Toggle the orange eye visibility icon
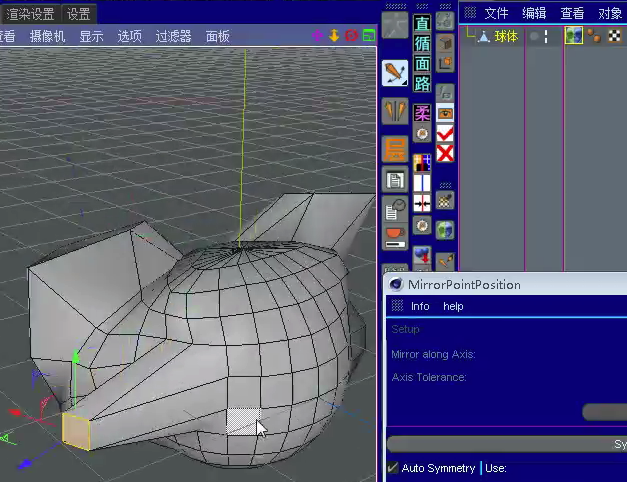The height and width of the screenshot is (482, 627). 445,114
